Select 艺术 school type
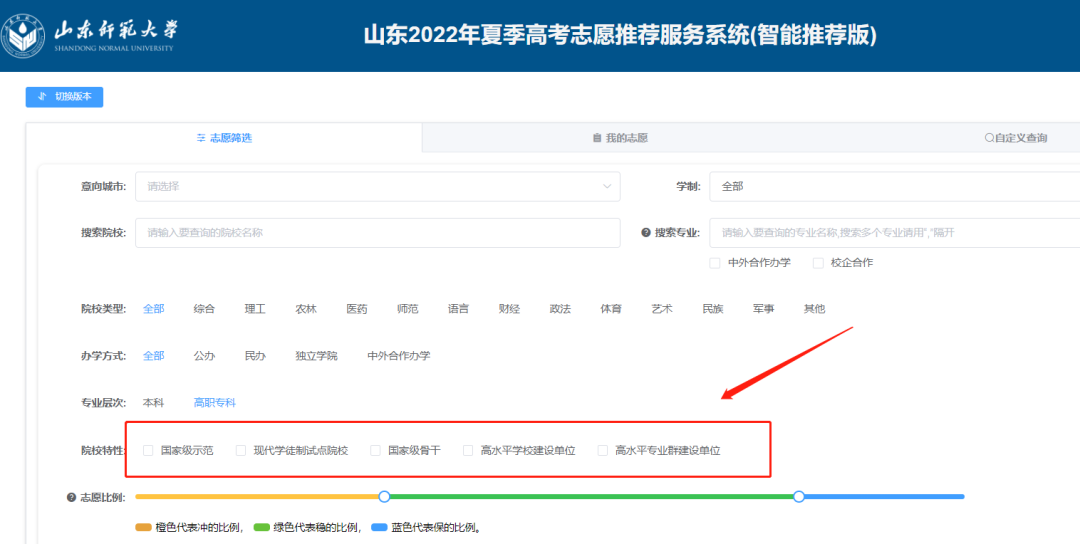The height and width of the screenshot is (544, 1080). (x=662, y=309)
